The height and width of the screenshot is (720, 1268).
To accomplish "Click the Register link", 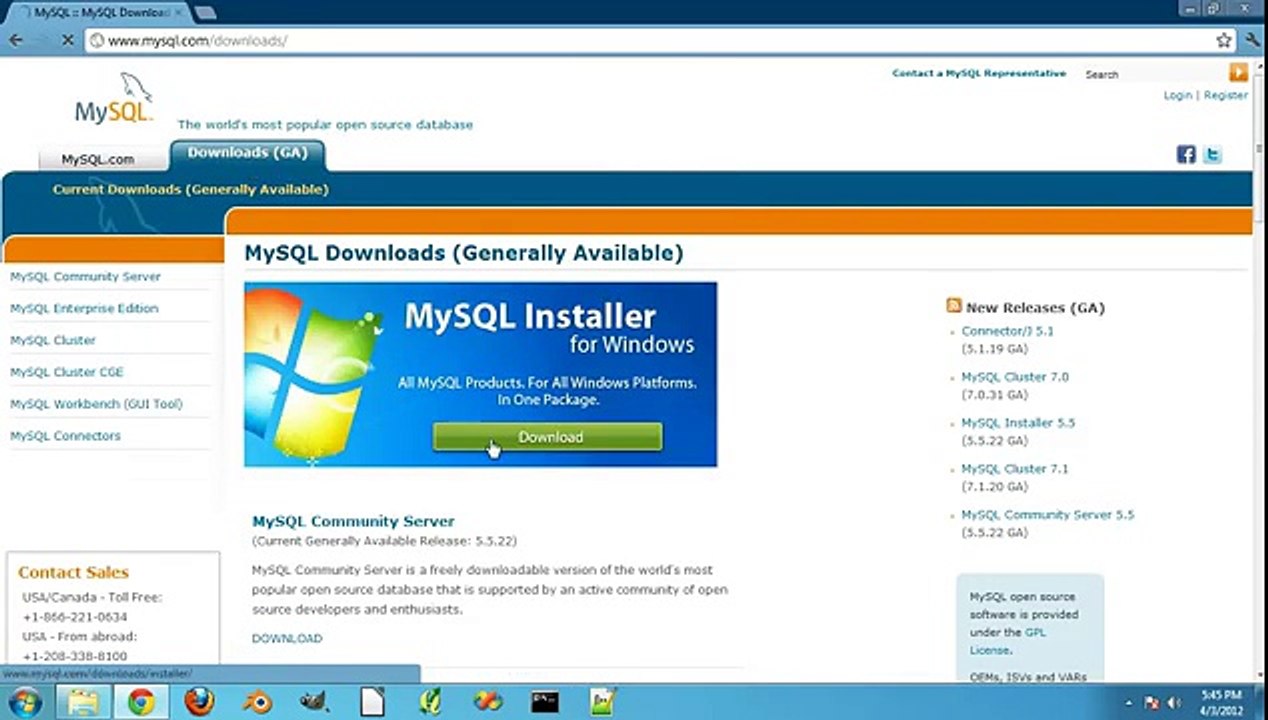I will 1226,95.
